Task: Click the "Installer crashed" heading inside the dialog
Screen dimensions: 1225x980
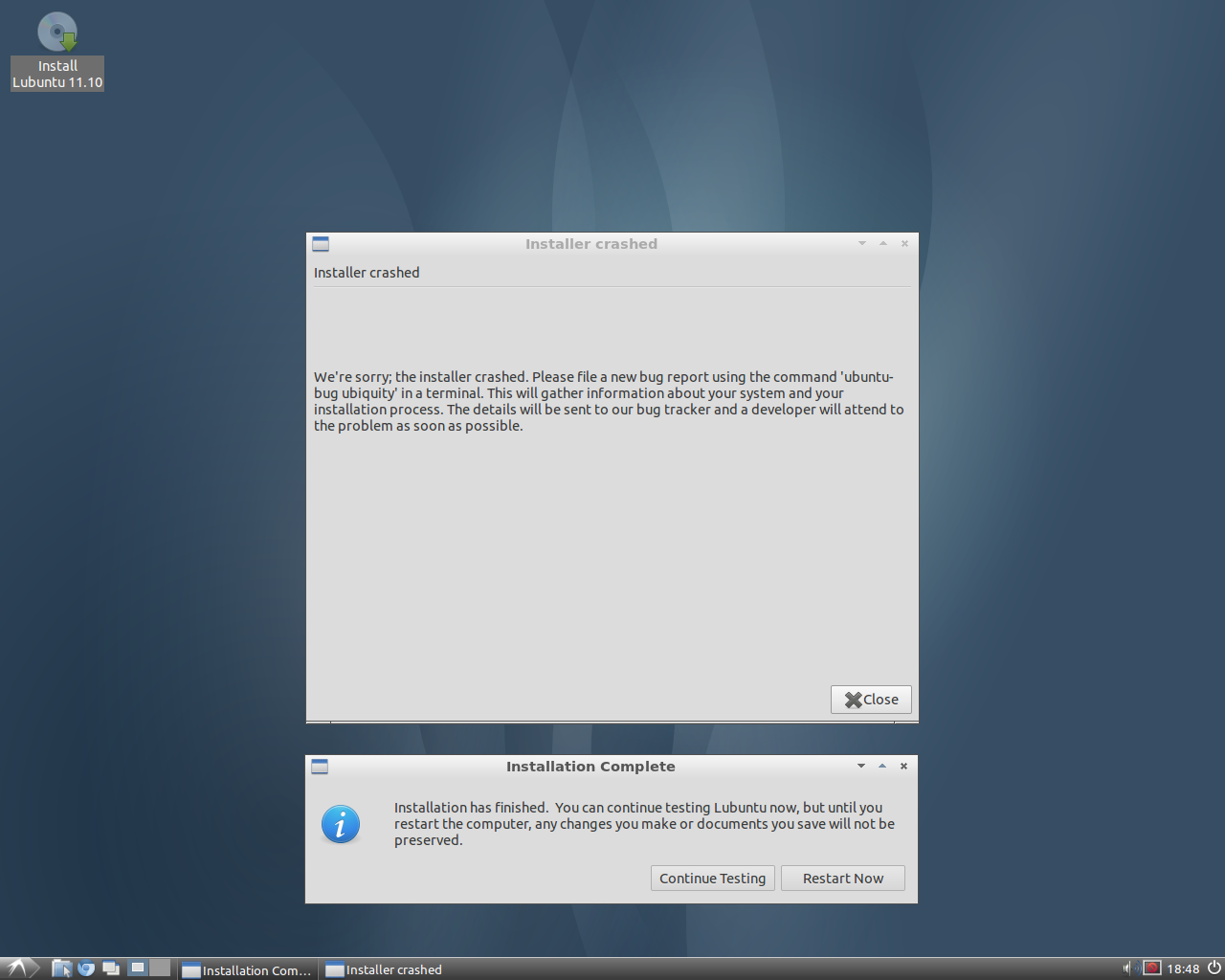Action: 367,273
